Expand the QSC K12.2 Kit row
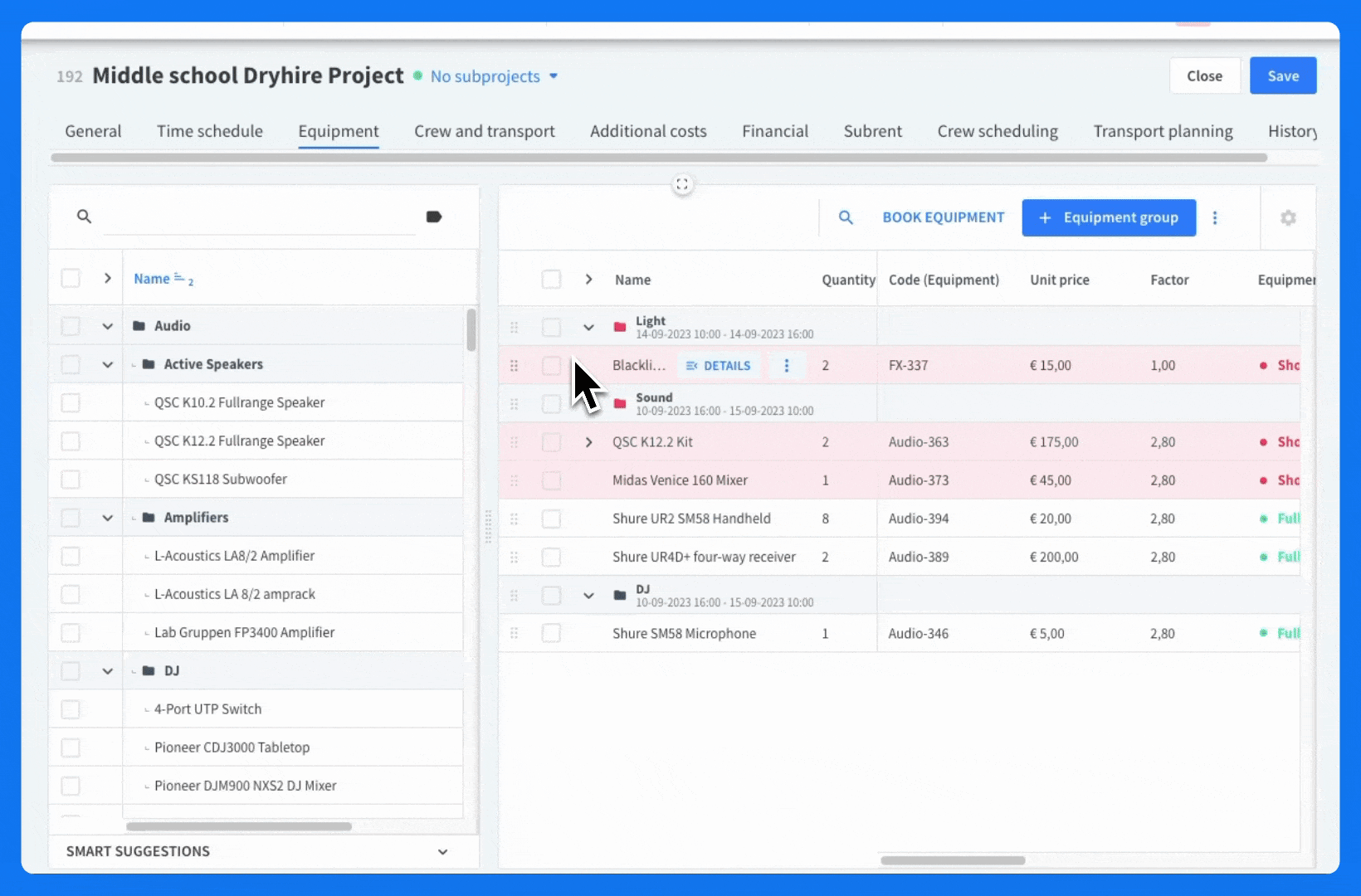Image resolution: width=1361 pixels, height=896 pixels. point(588,442)
